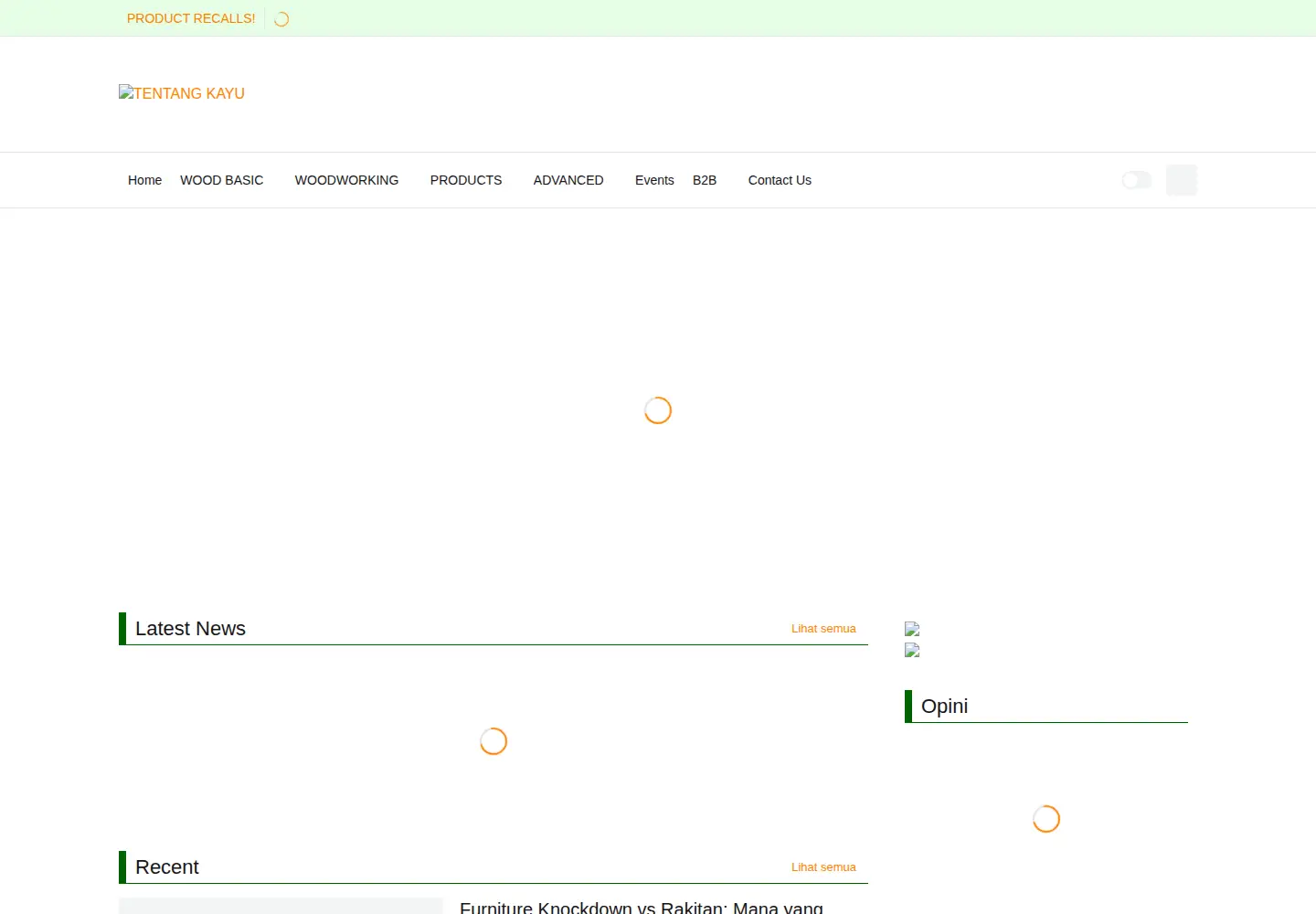Go to the Events page

[654, 180]
